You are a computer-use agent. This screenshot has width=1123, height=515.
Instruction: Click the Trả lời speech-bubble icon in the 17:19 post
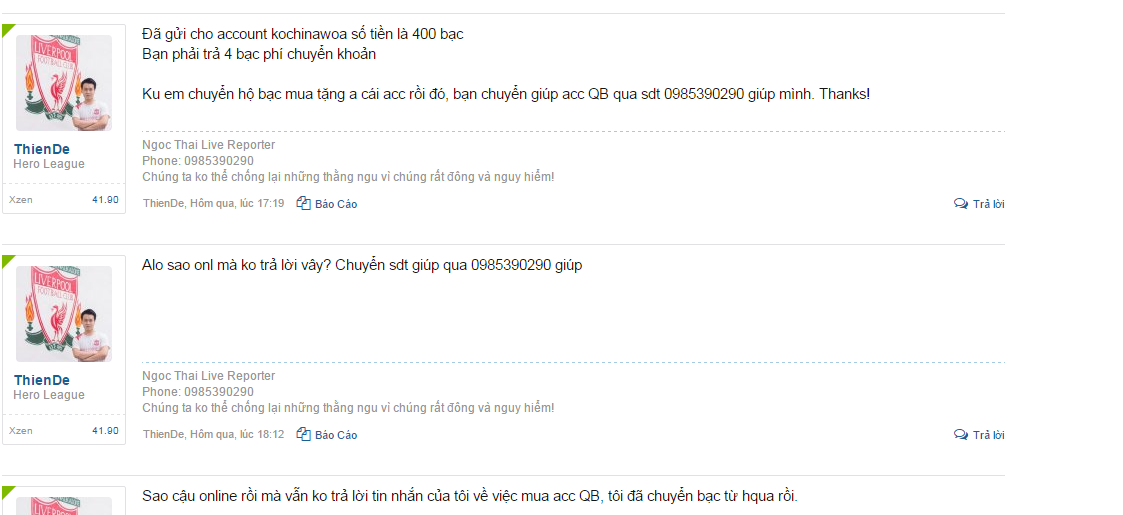960,204
